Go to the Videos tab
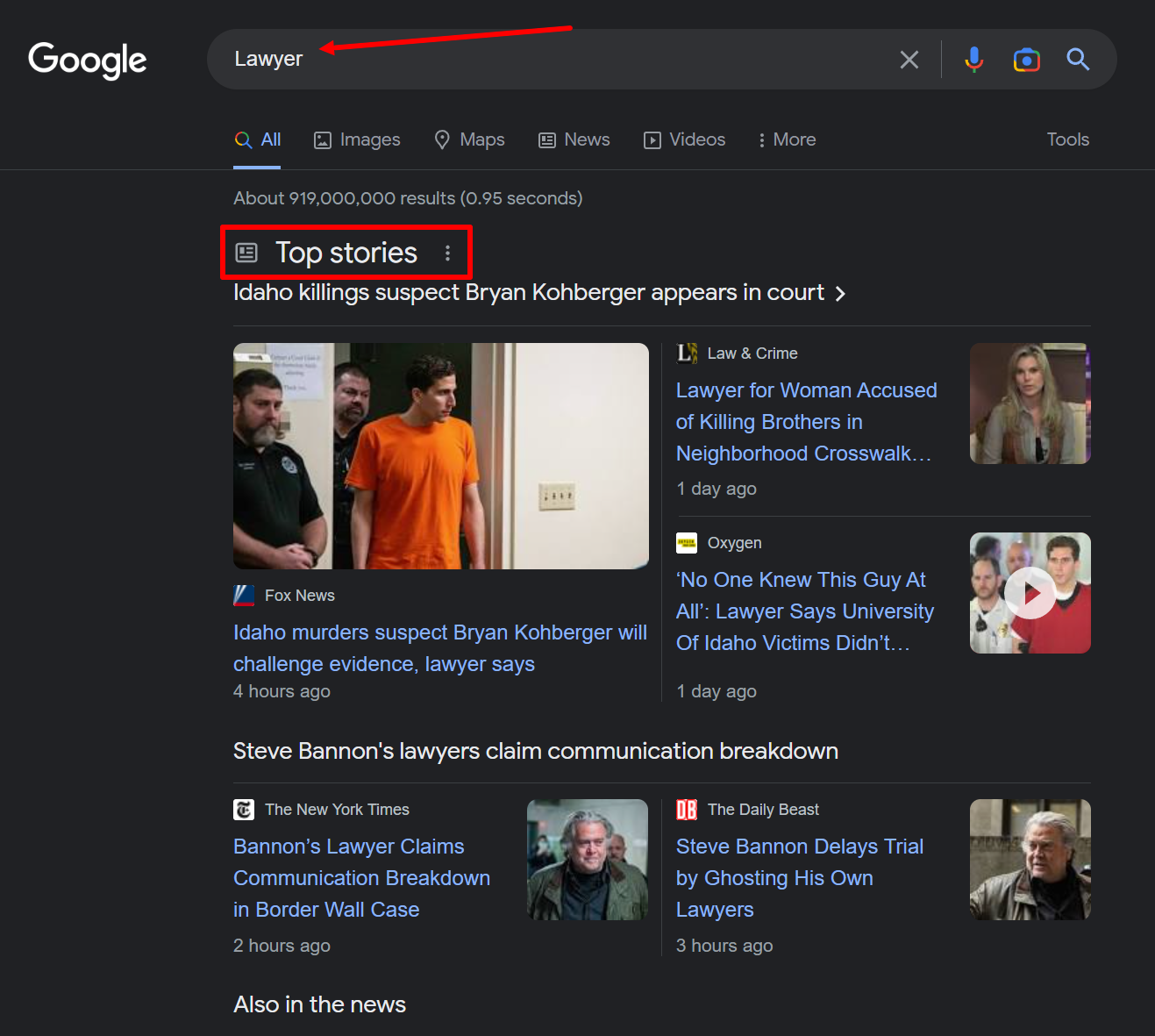This screenshot has width=1155, height=1036. (685, 139)
